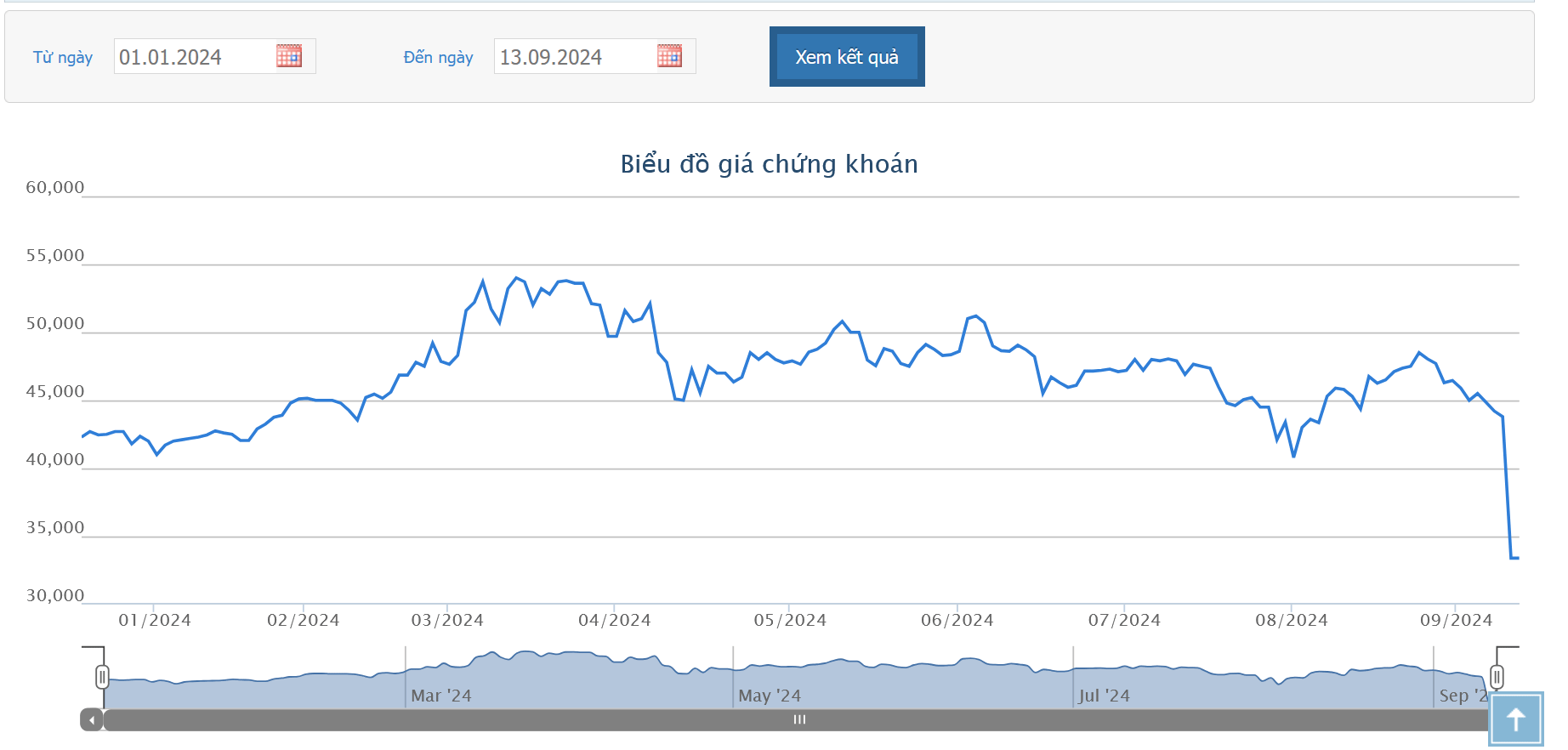
Task: Click the 'Đến ngày' label
Action: pos(438,57)
